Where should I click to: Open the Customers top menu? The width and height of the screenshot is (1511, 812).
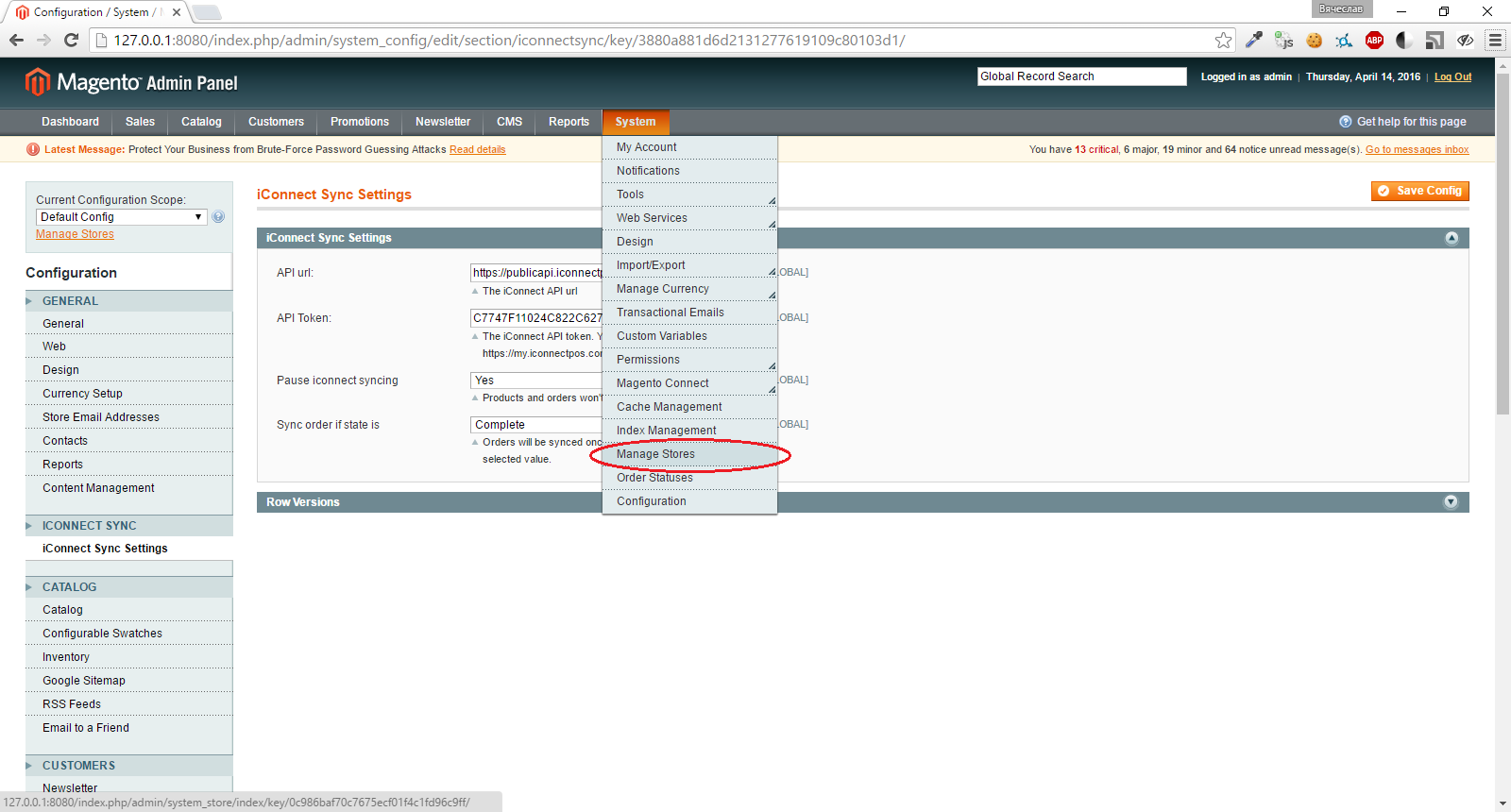(x=276, y=122)
